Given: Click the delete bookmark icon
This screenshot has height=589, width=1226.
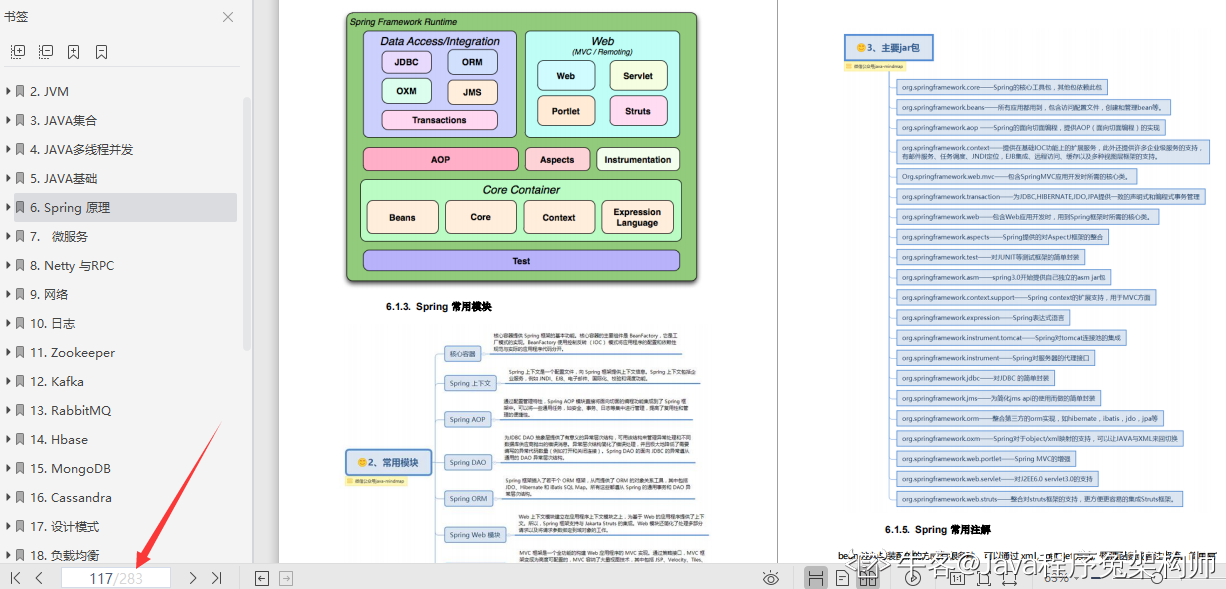Looking at the screenshot, I should 102,51.
